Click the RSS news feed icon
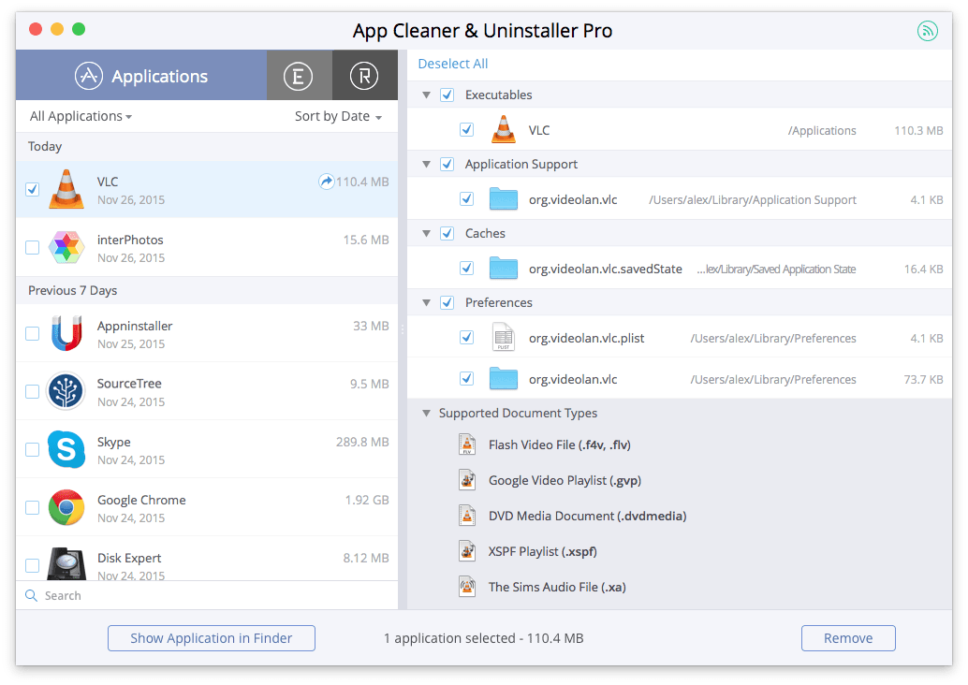 [927, 30]
